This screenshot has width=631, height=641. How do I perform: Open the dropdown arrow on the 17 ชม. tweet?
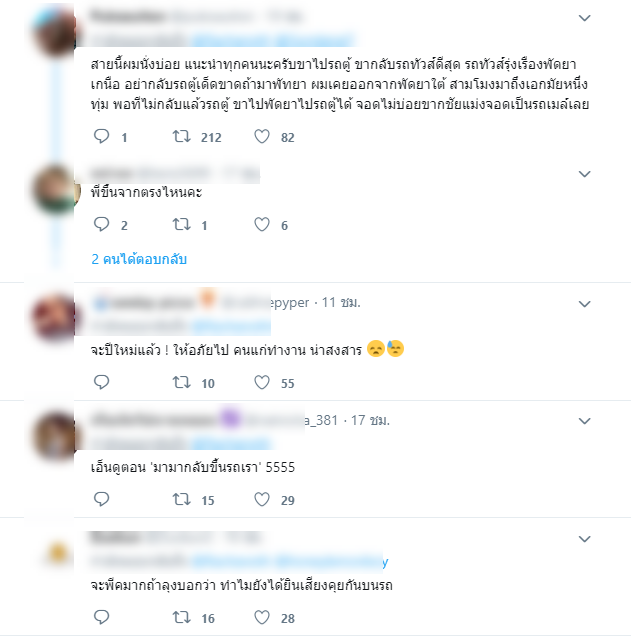pos(585,421)
